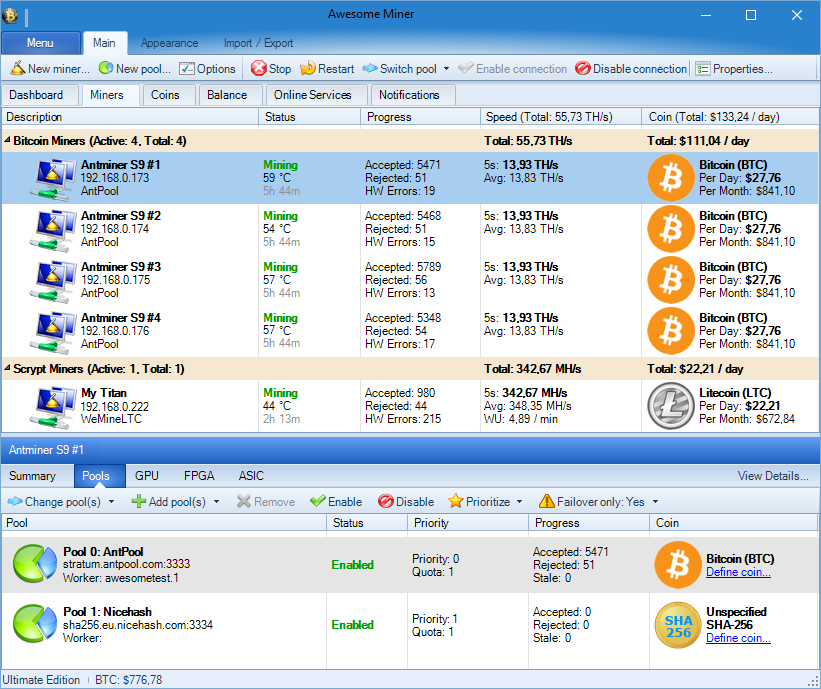Open Properties from the toolbar

click(734, 69)
